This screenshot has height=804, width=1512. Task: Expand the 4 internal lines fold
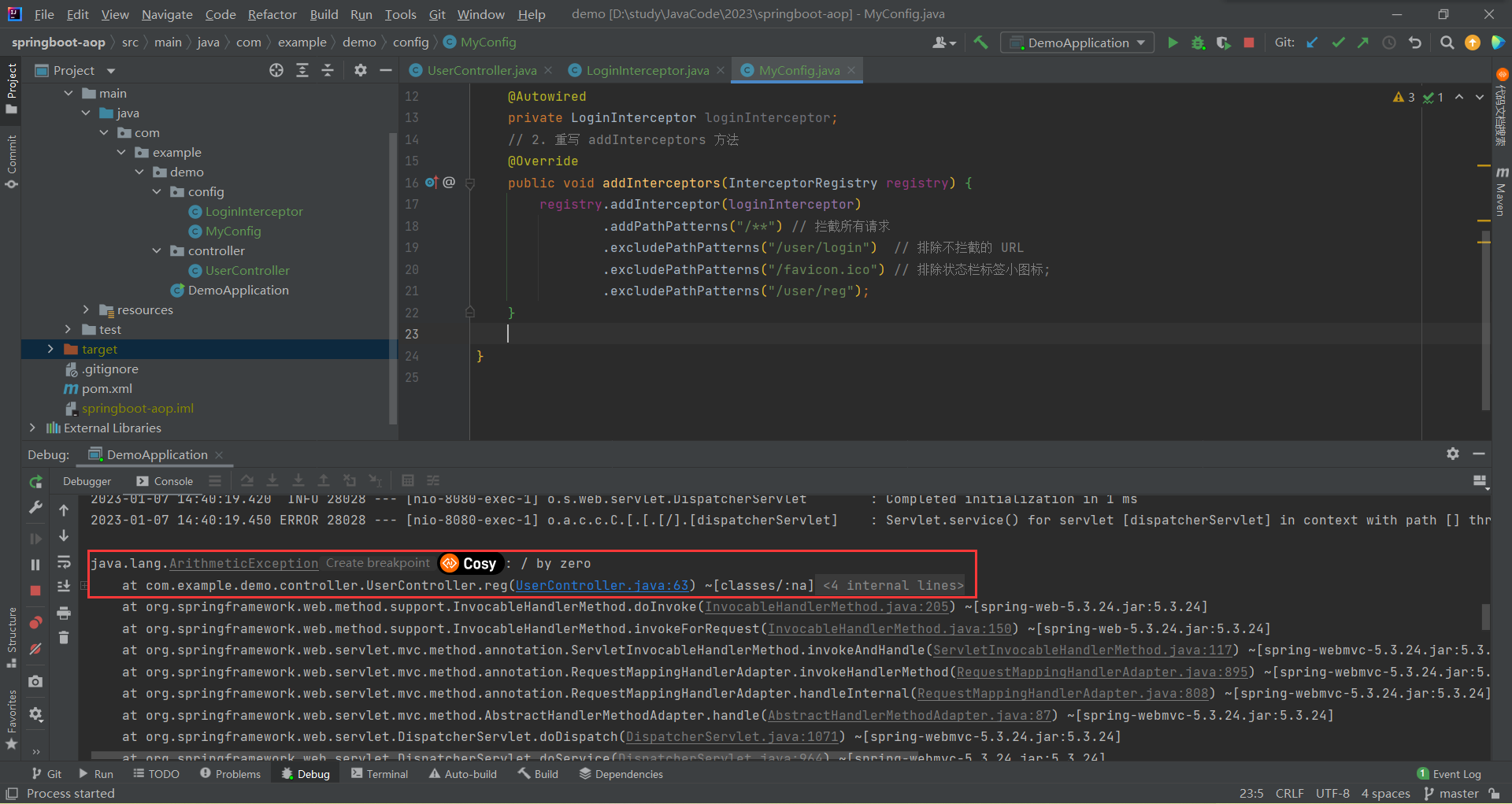(893, 585)
